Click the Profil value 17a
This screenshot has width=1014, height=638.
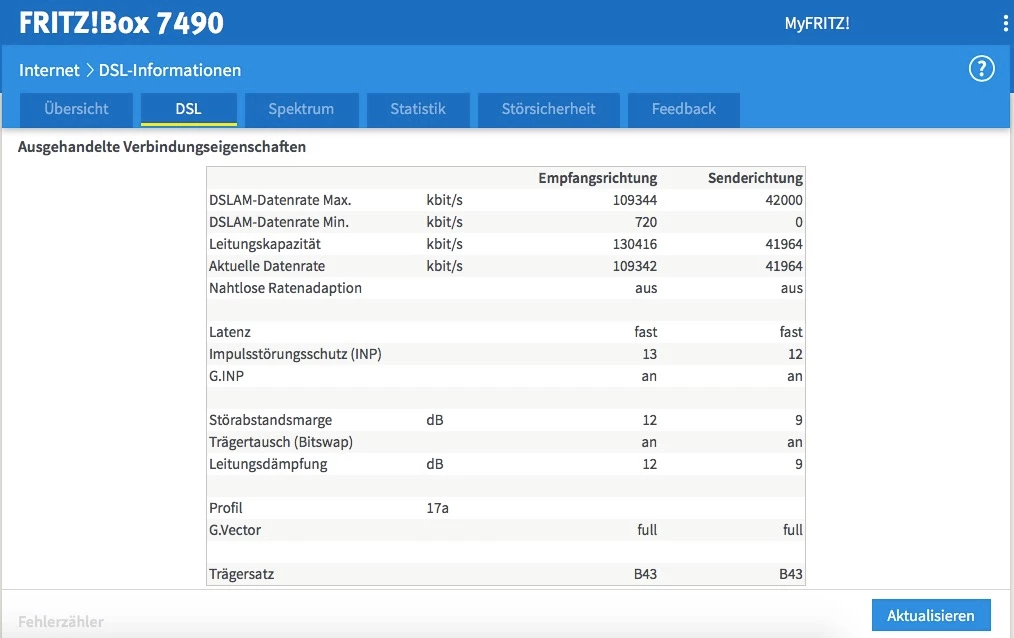pyautogui.click(x=437, y=508)
